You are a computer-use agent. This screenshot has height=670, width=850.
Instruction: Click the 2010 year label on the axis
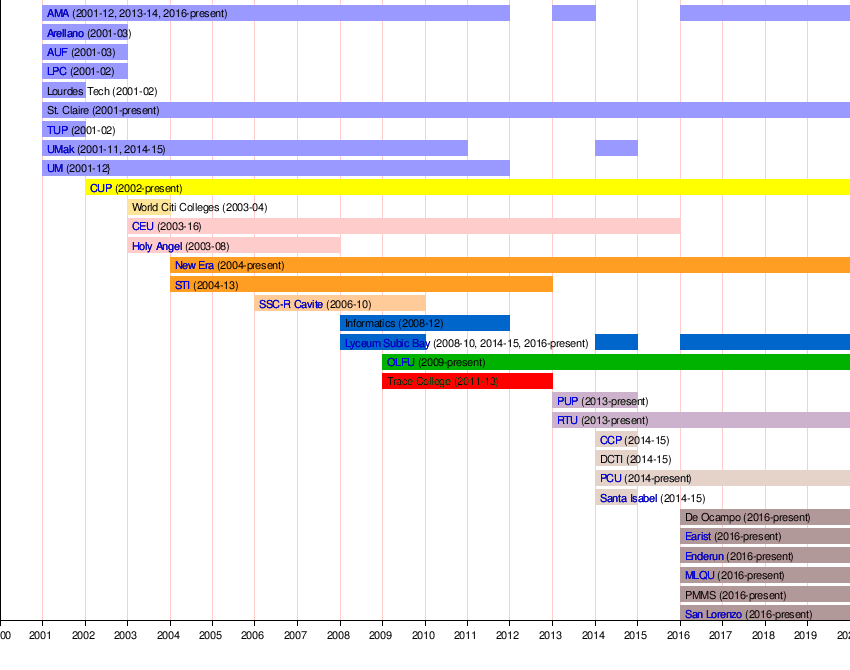click(x=423, y=635)
